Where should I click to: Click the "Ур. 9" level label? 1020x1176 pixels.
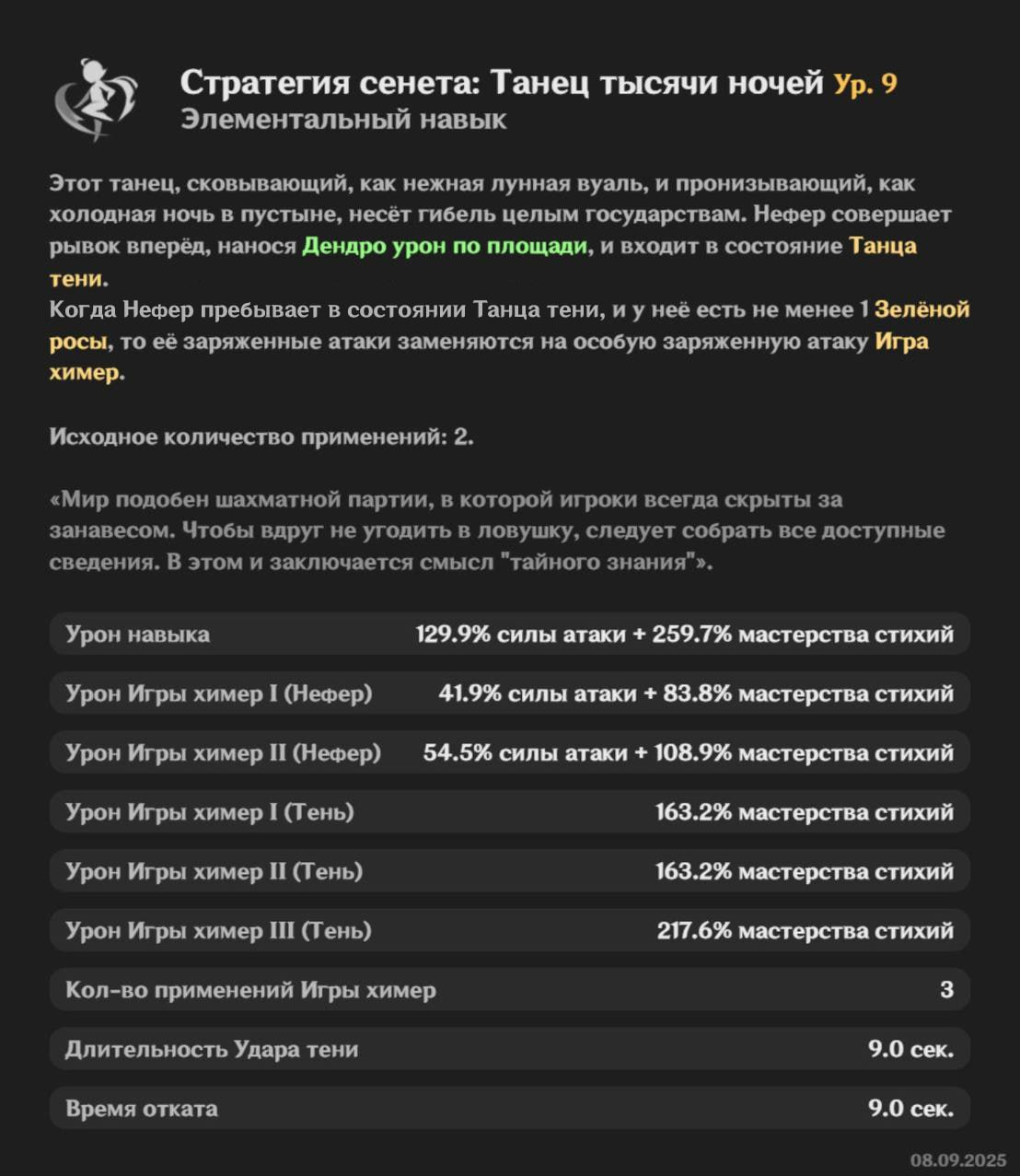(x=865, y=84)
